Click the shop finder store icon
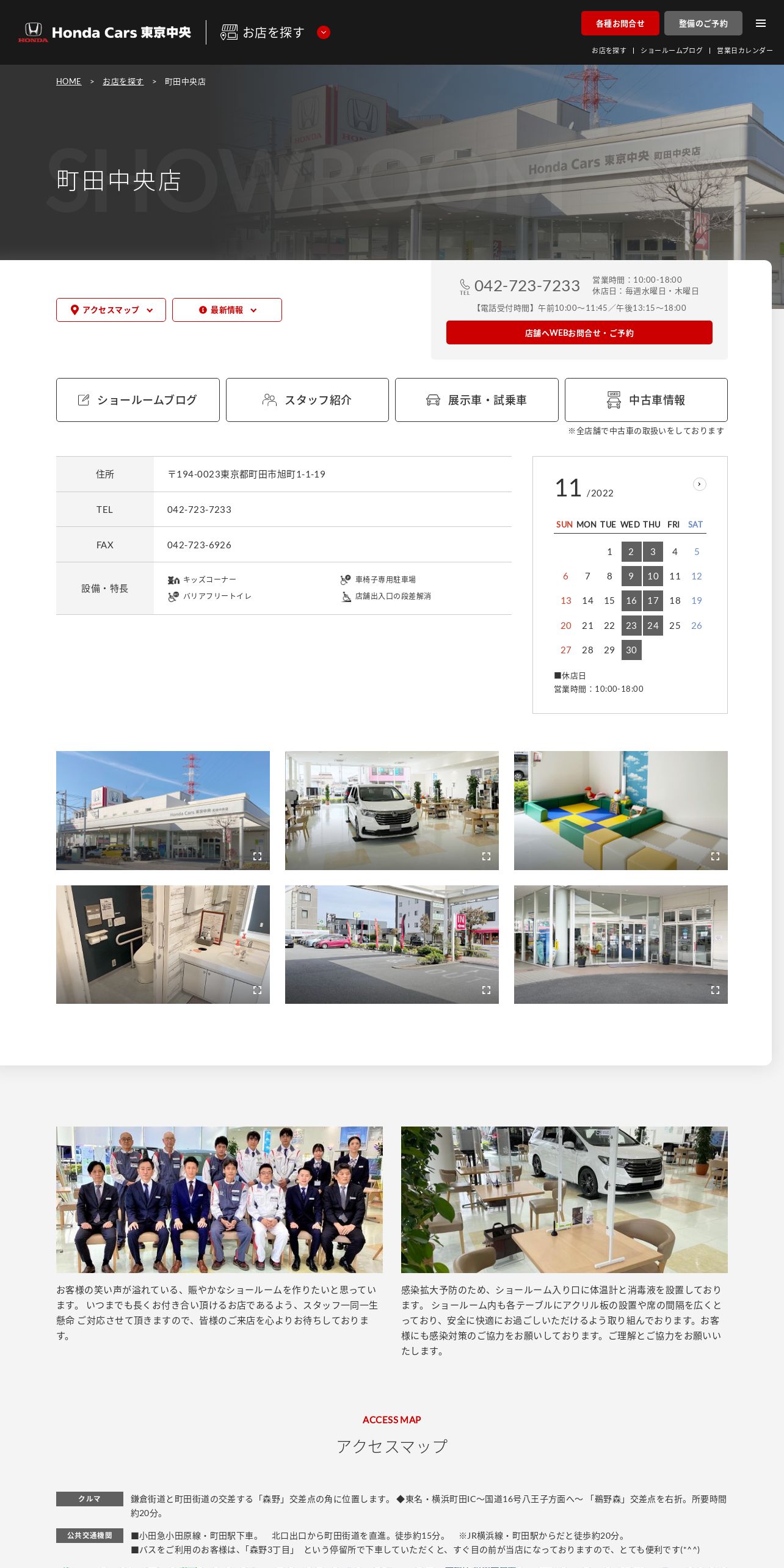Screen dimensions: 784x1568 click(x=229, y=32)
